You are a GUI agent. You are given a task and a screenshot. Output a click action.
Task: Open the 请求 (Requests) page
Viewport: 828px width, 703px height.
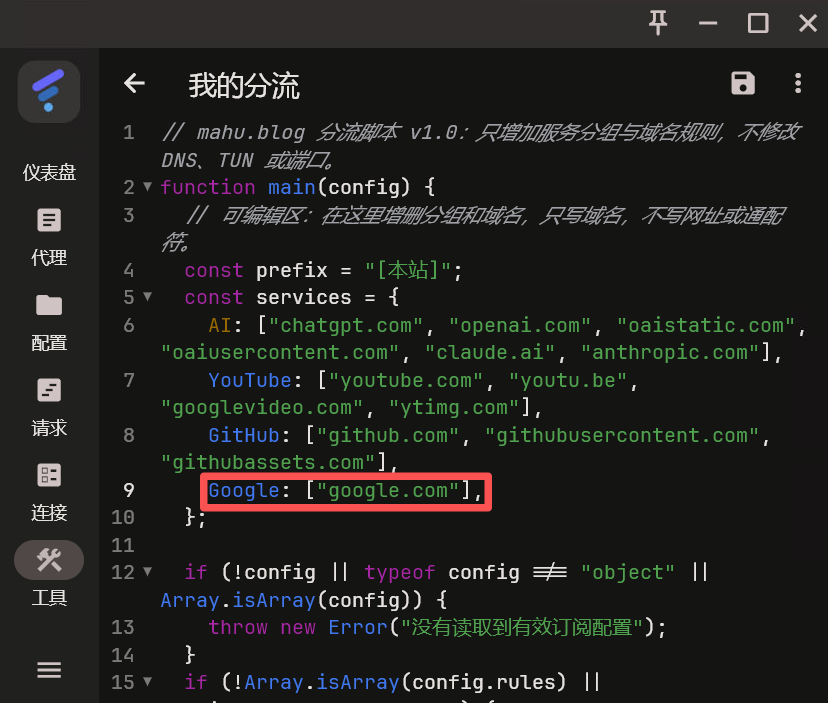click(x=49, y=407)
